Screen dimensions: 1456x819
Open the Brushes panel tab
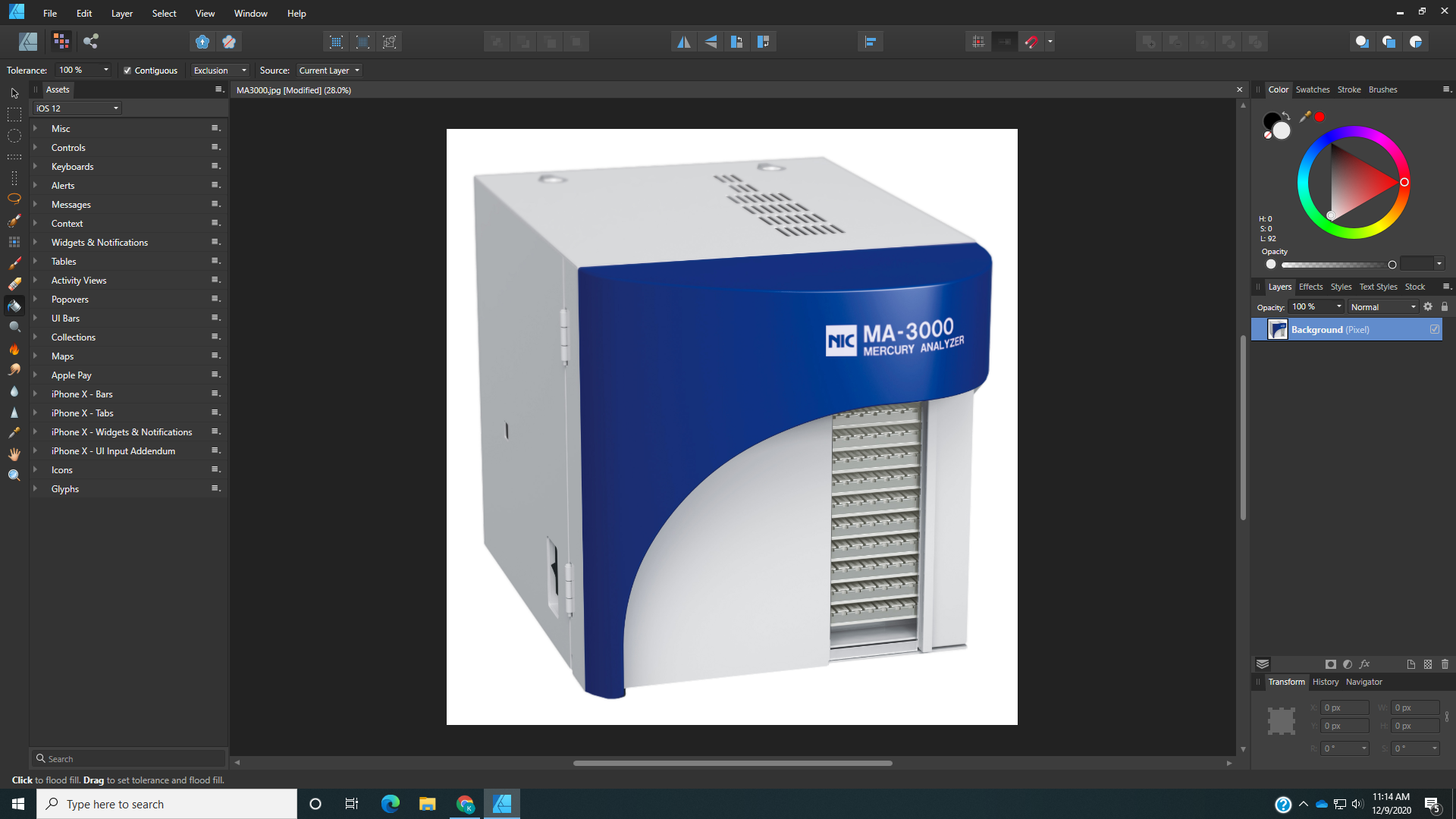(1383, 89)
